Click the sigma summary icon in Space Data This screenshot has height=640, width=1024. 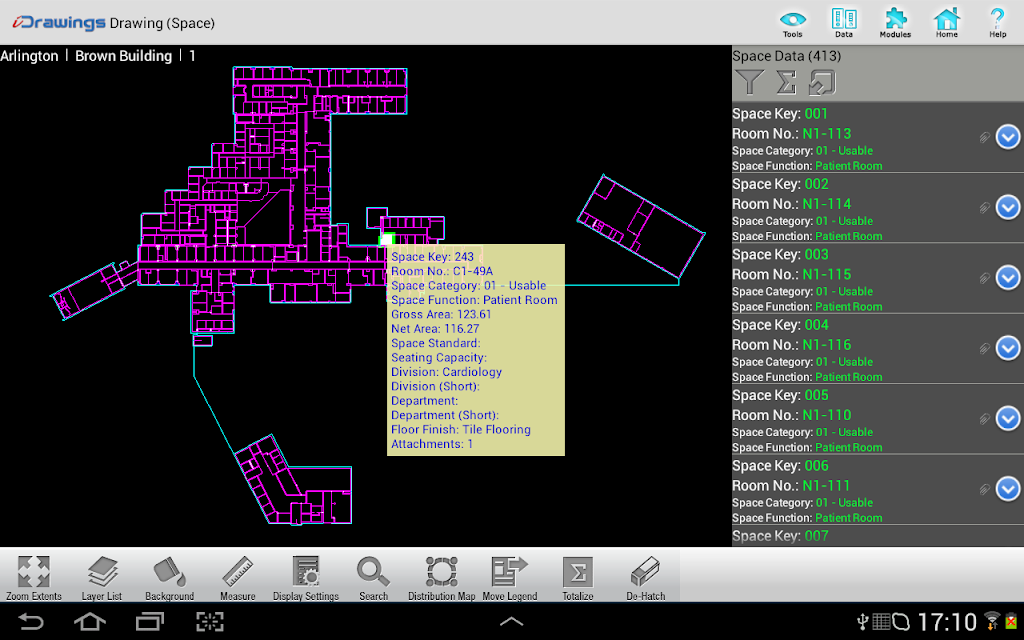[786, 83]
